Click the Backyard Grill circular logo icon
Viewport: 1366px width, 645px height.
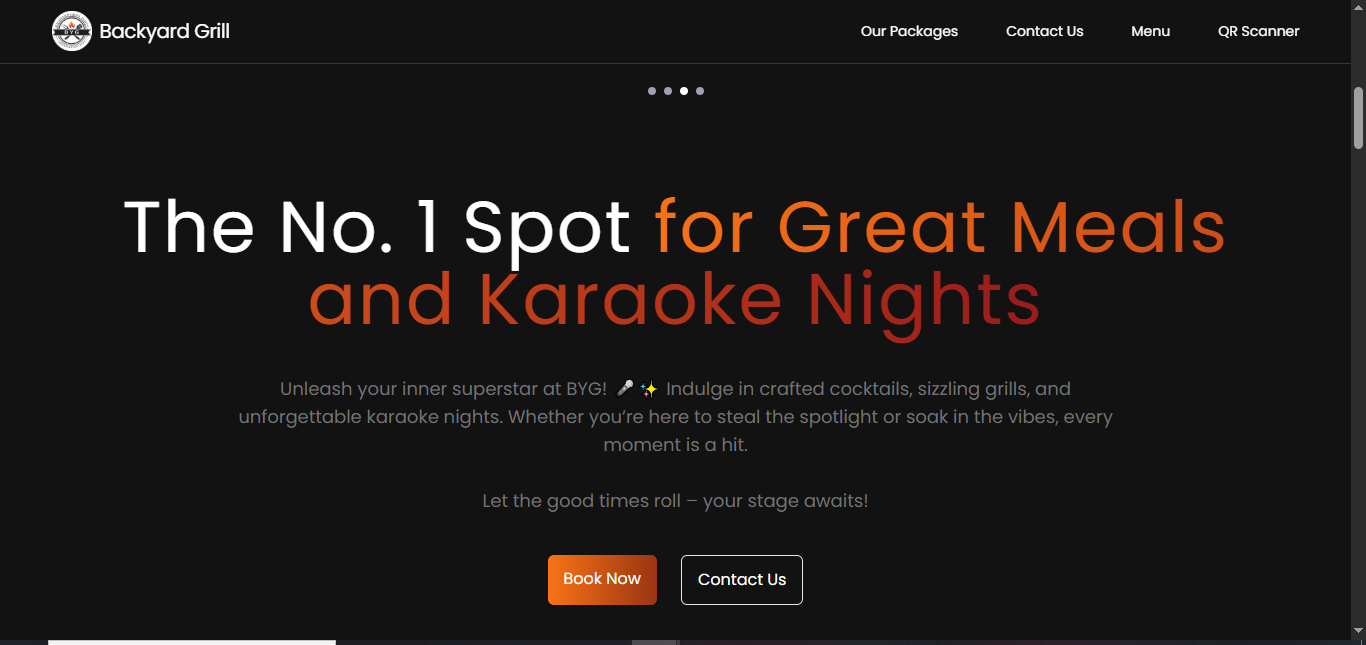tap(71, 31)
